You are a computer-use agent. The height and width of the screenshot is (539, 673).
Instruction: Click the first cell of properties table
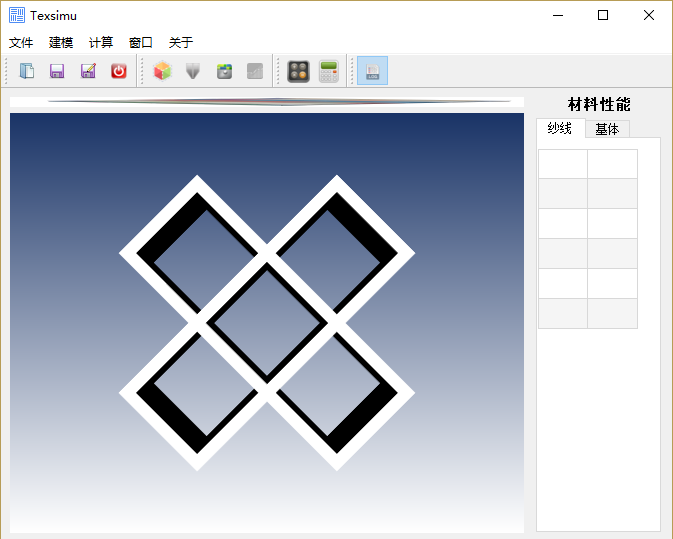[x=563, y=164]
